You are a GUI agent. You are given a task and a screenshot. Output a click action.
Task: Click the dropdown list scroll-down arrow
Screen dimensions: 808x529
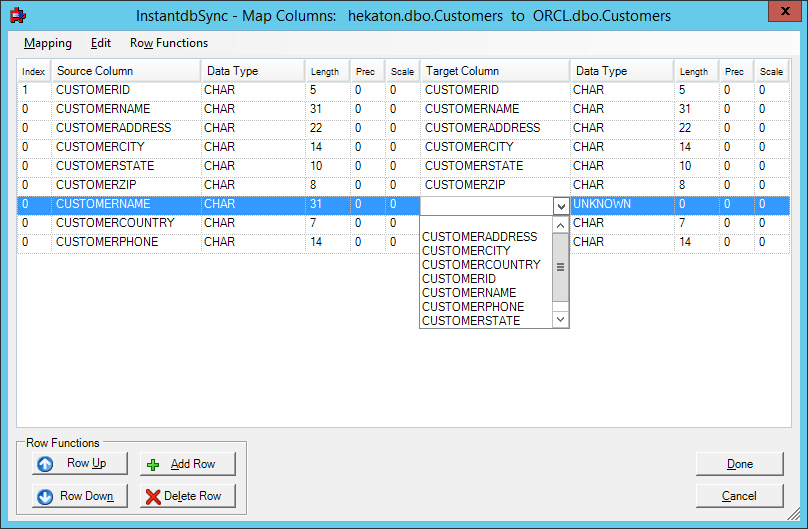click(x=561, y=319)
